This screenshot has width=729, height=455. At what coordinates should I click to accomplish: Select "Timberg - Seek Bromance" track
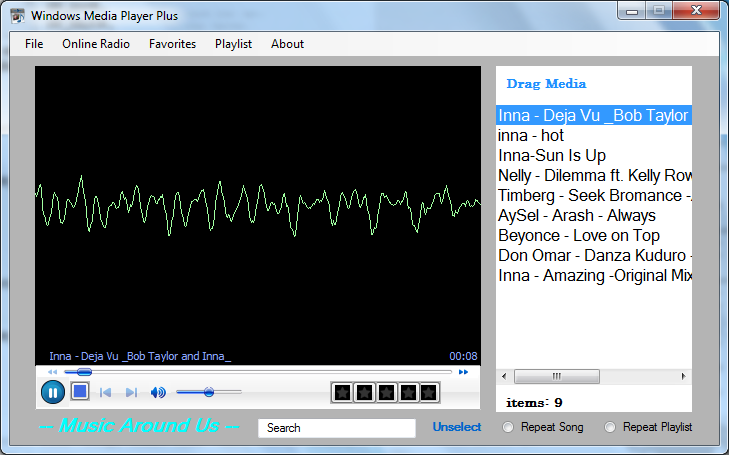tap(594, 195)
